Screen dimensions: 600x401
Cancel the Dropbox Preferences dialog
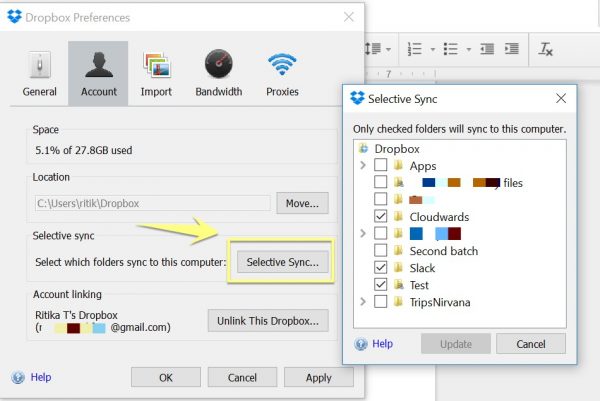pos(242,378)
